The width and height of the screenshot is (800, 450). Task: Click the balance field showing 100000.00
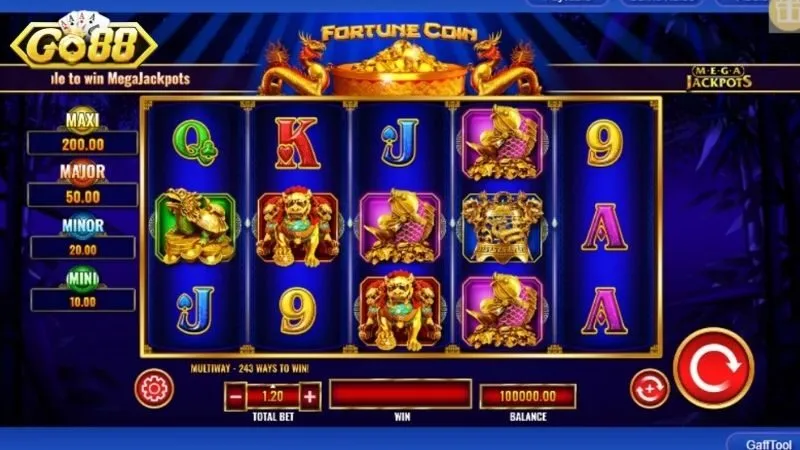coord(528,396)
